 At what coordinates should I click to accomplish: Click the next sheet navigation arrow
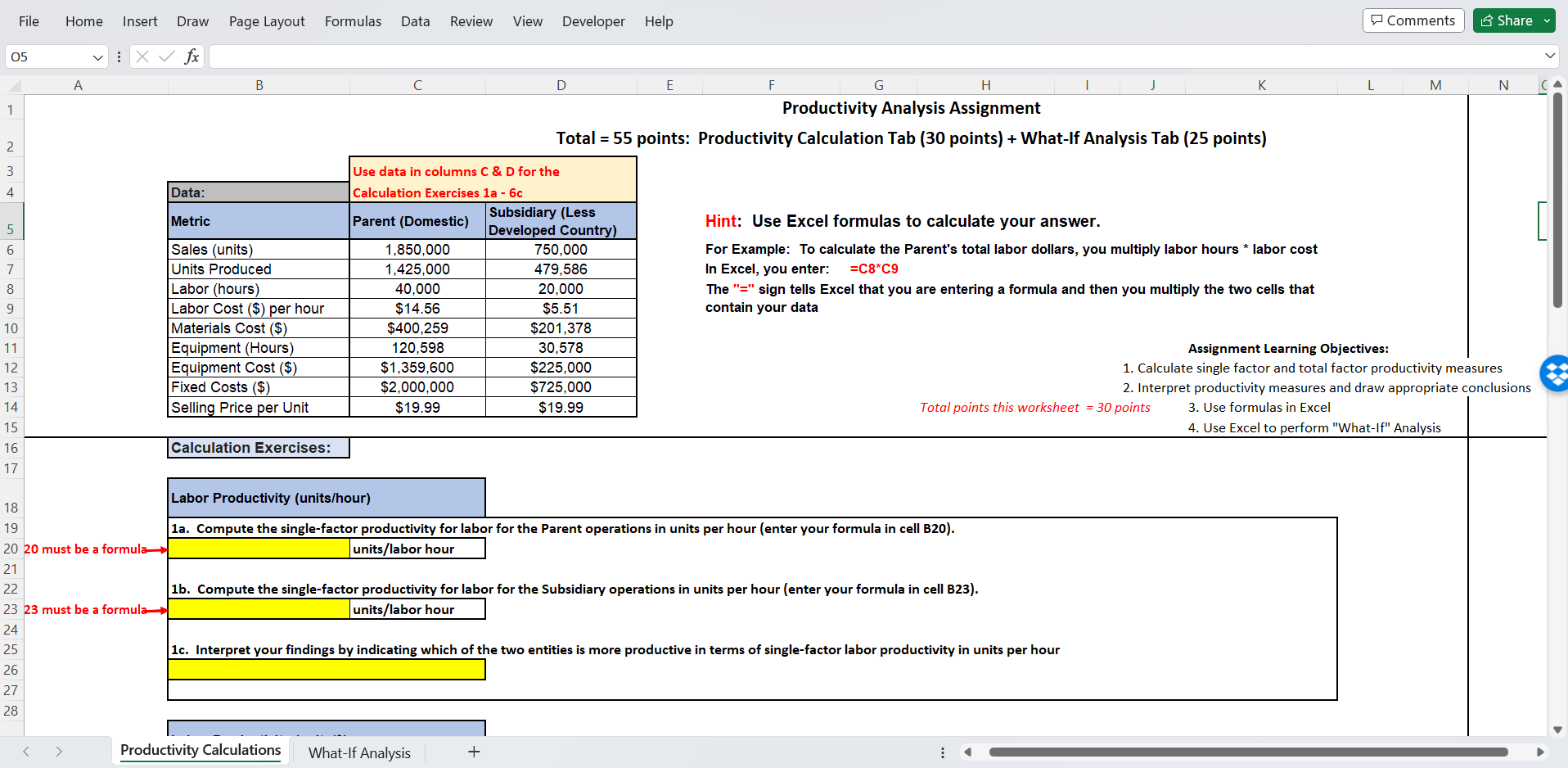coord(59,751)
